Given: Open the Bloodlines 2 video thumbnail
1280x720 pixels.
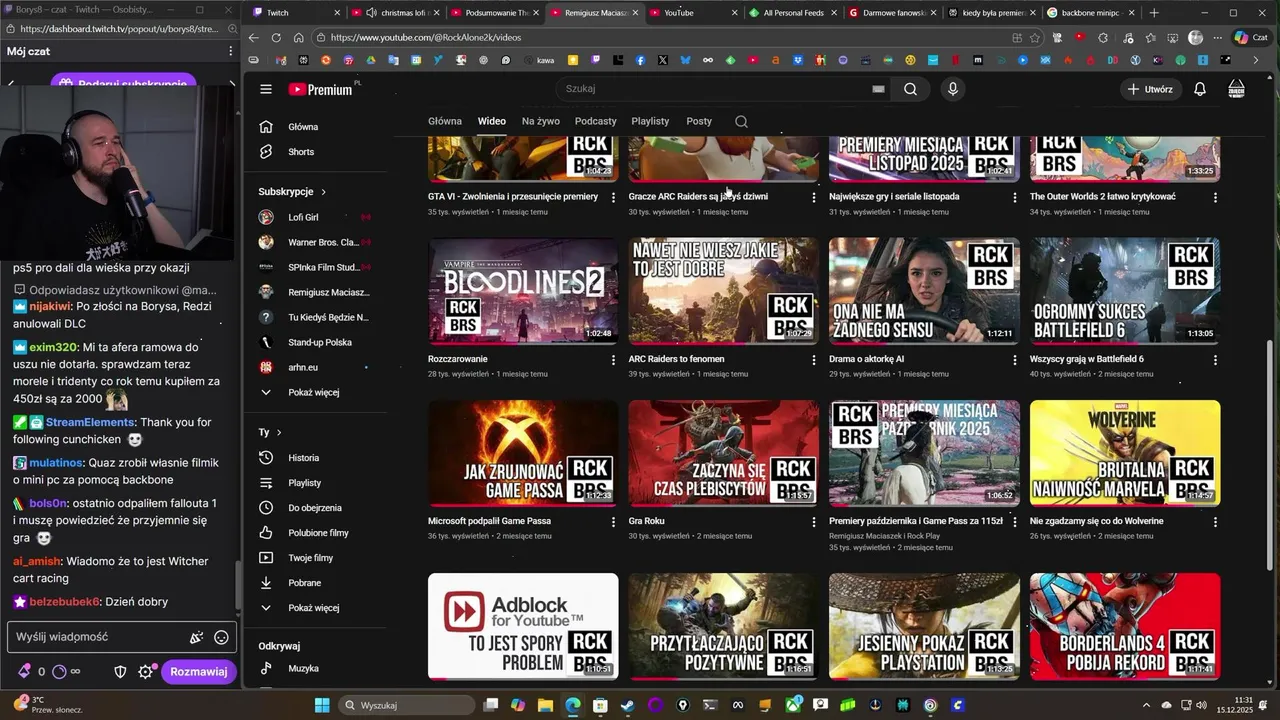Looking at the screenshot, I should (x=523, y=291).
